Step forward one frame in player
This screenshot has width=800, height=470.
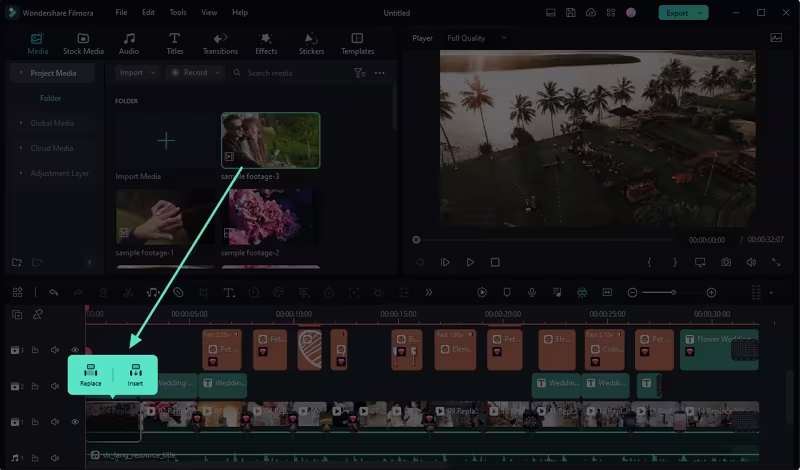tap(445, 262)
